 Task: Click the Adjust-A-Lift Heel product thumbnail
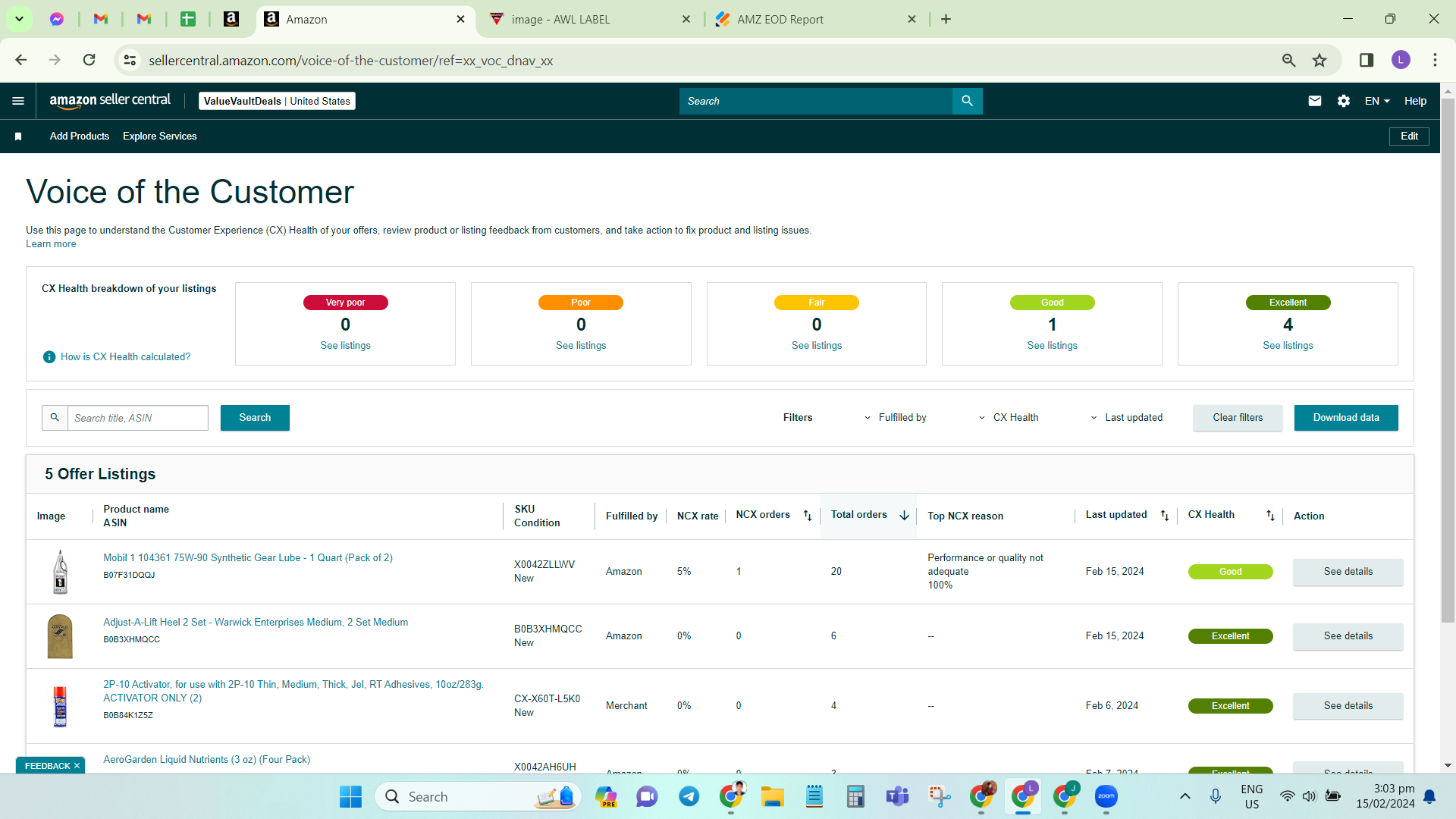[x=60, y=636]
